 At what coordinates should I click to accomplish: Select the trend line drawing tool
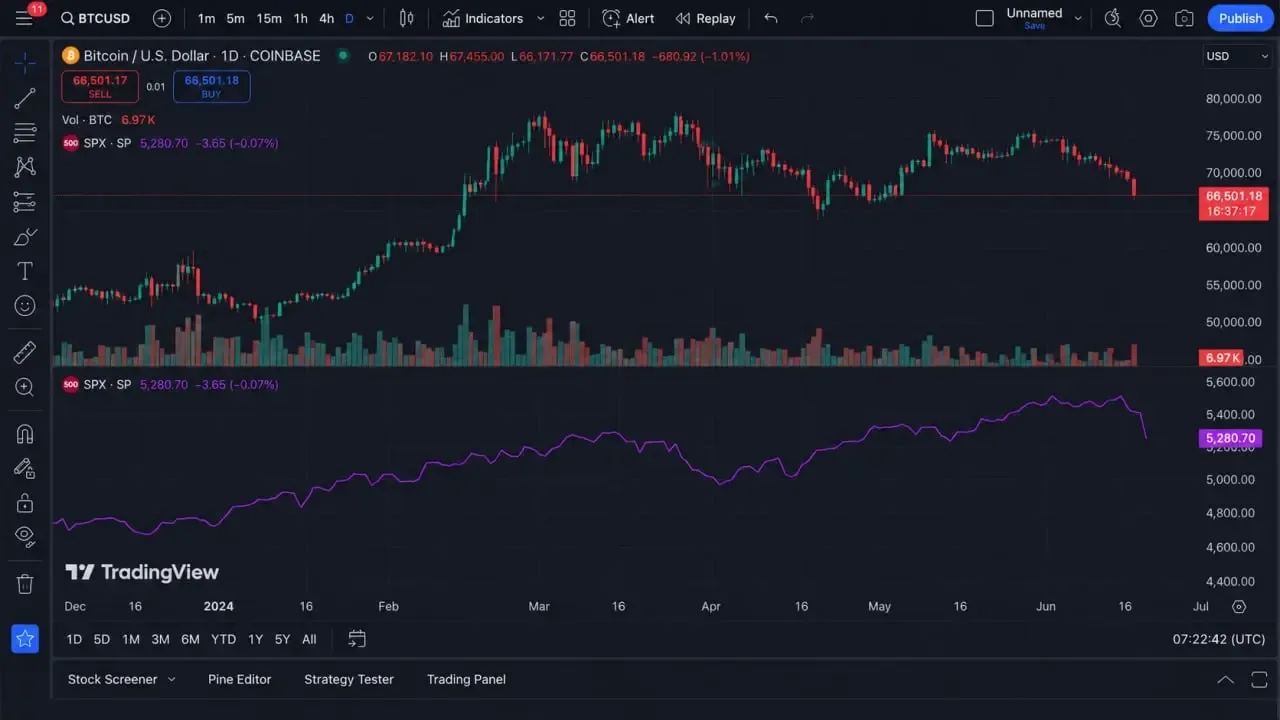25,98
